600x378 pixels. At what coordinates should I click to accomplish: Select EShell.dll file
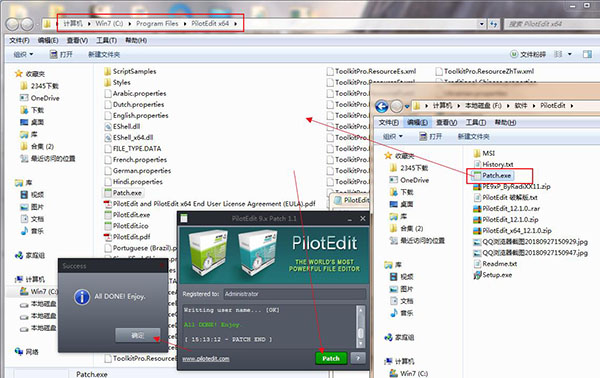coord(122,126)
